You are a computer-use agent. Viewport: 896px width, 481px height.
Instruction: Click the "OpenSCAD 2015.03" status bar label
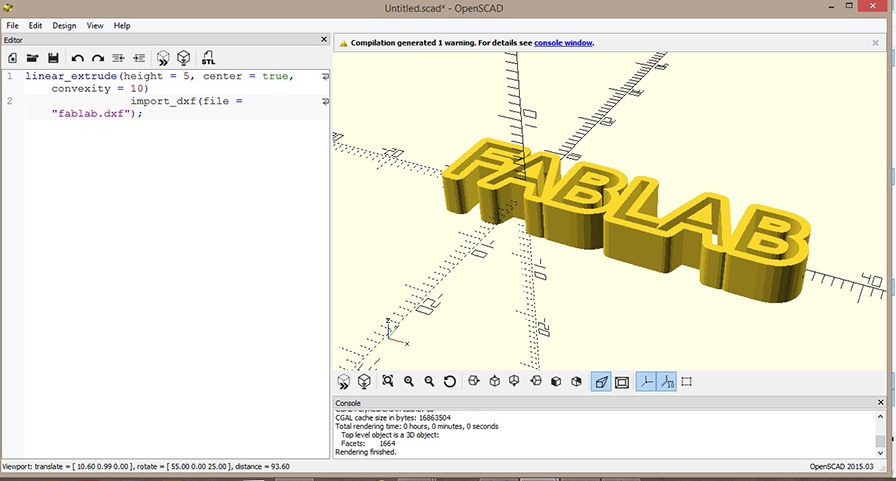(x=841, y=467)
